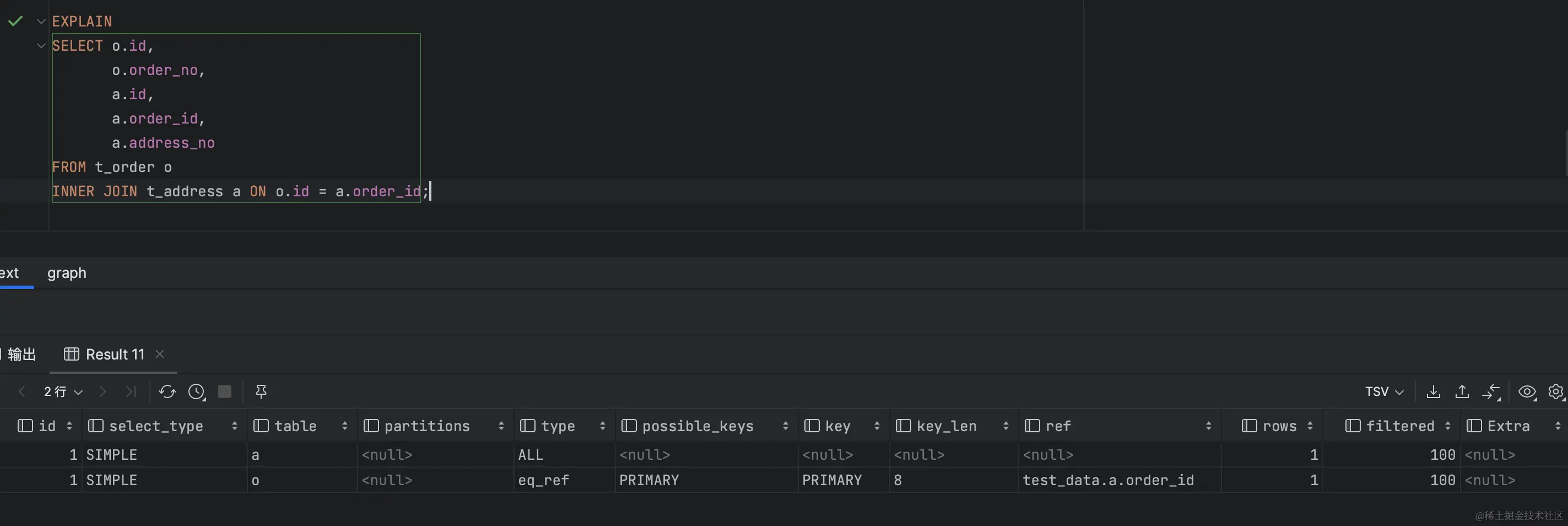Sort by the partitions column arrows

coord(501,426)
